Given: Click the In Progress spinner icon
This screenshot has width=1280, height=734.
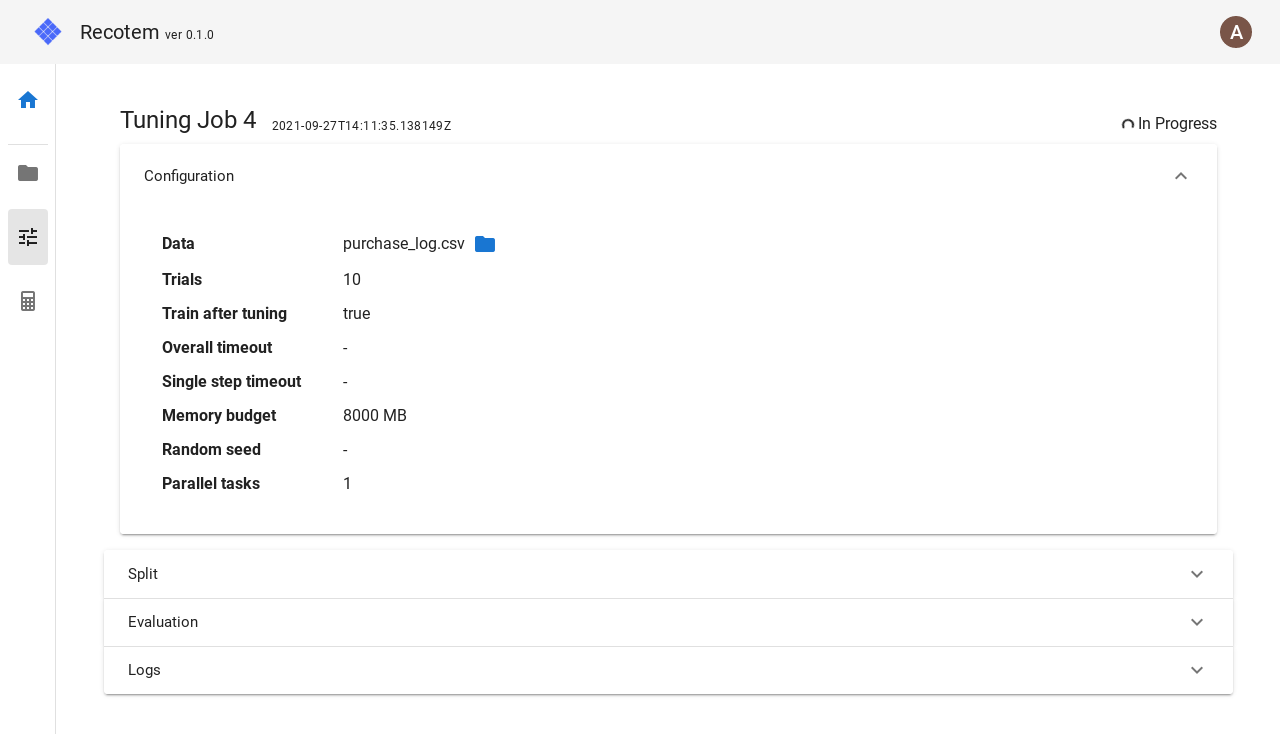Looking at the screenshot, I should click(x=1128, y=124).
